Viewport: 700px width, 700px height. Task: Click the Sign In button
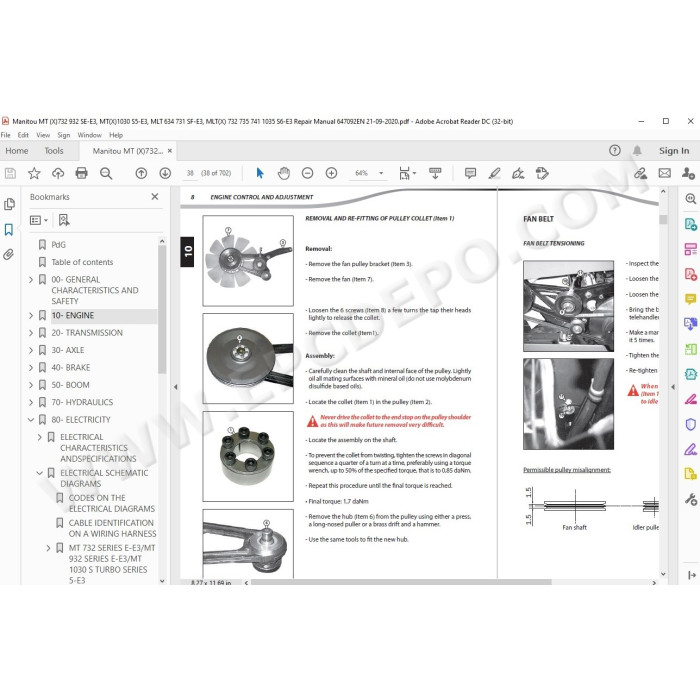(674, 151)
